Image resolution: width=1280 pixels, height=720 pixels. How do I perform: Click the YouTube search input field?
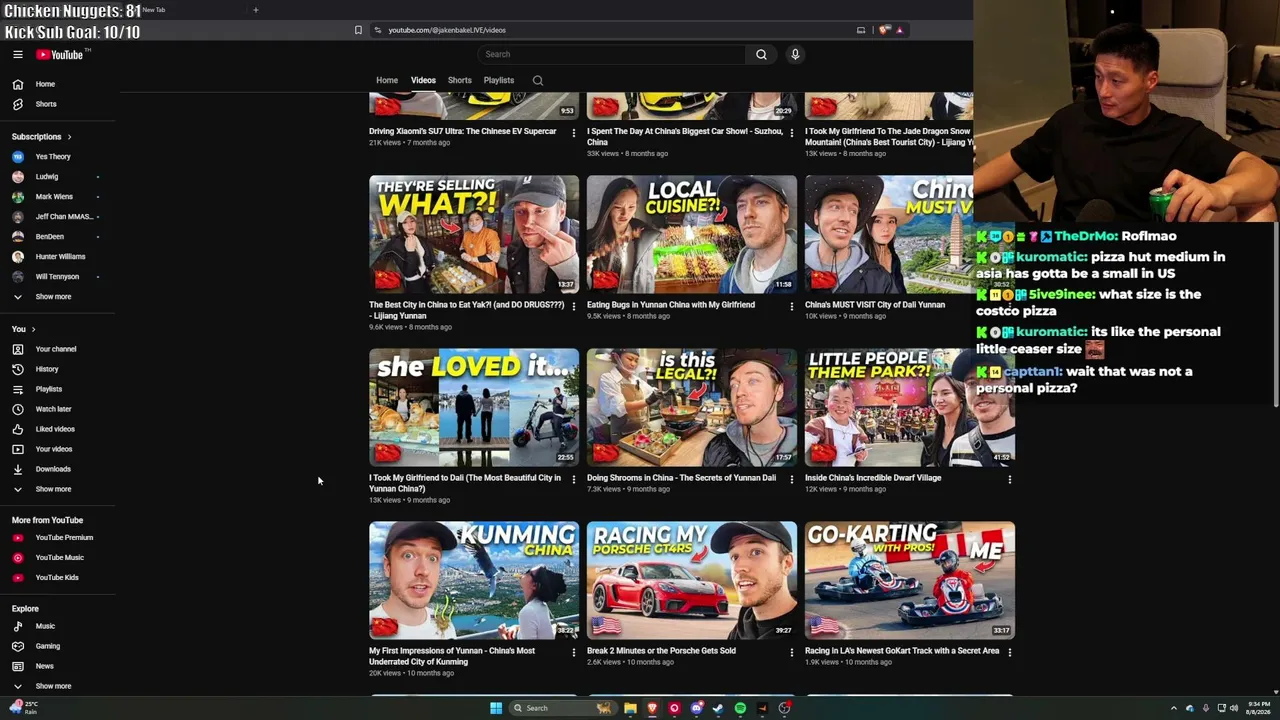611,55
